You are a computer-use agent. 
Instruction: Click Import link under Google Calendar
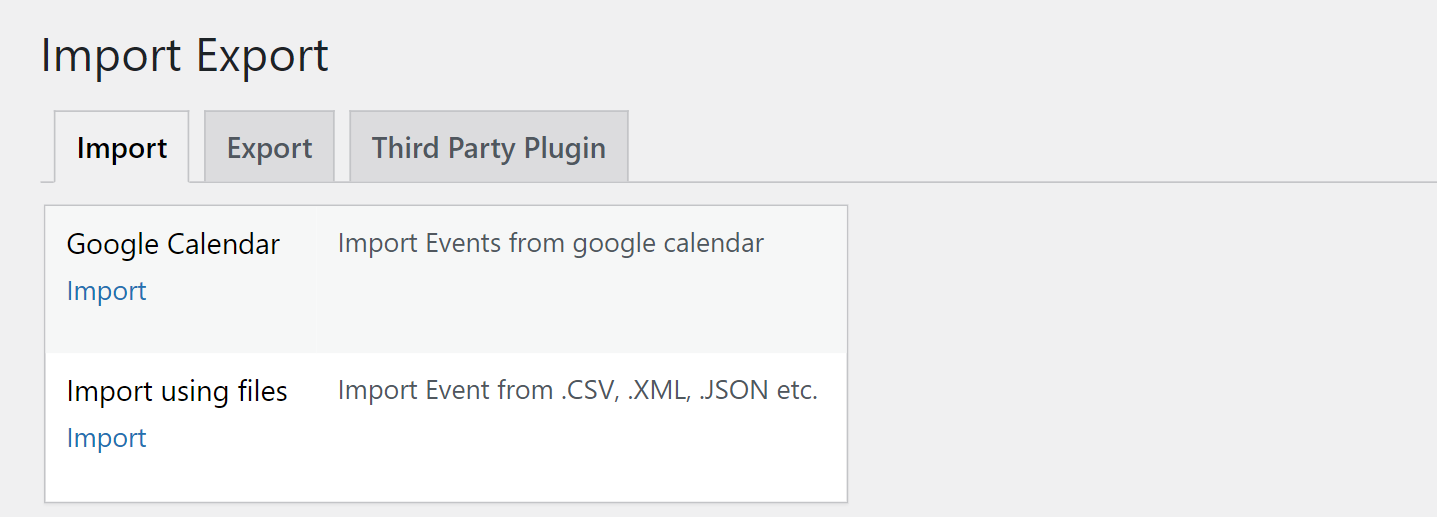point(107,291)
